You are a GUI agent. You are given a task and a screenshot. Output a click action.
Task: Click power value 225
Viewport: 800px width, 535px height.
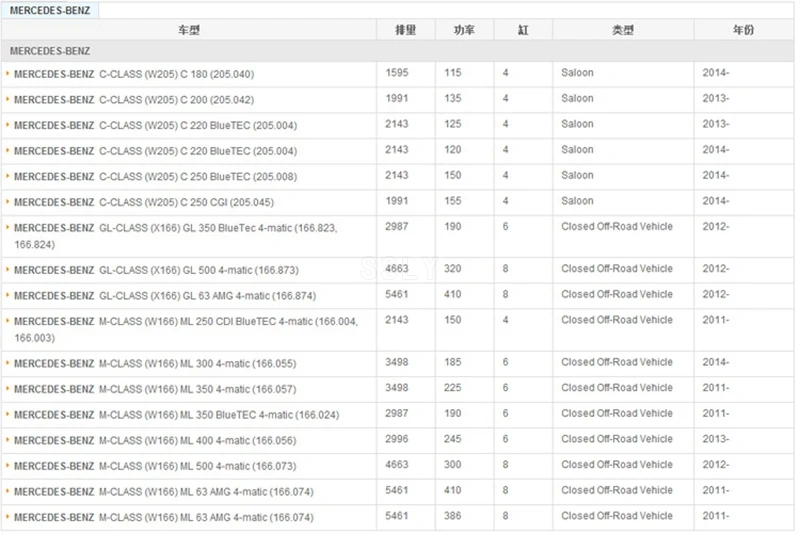(x=453, y=388)
